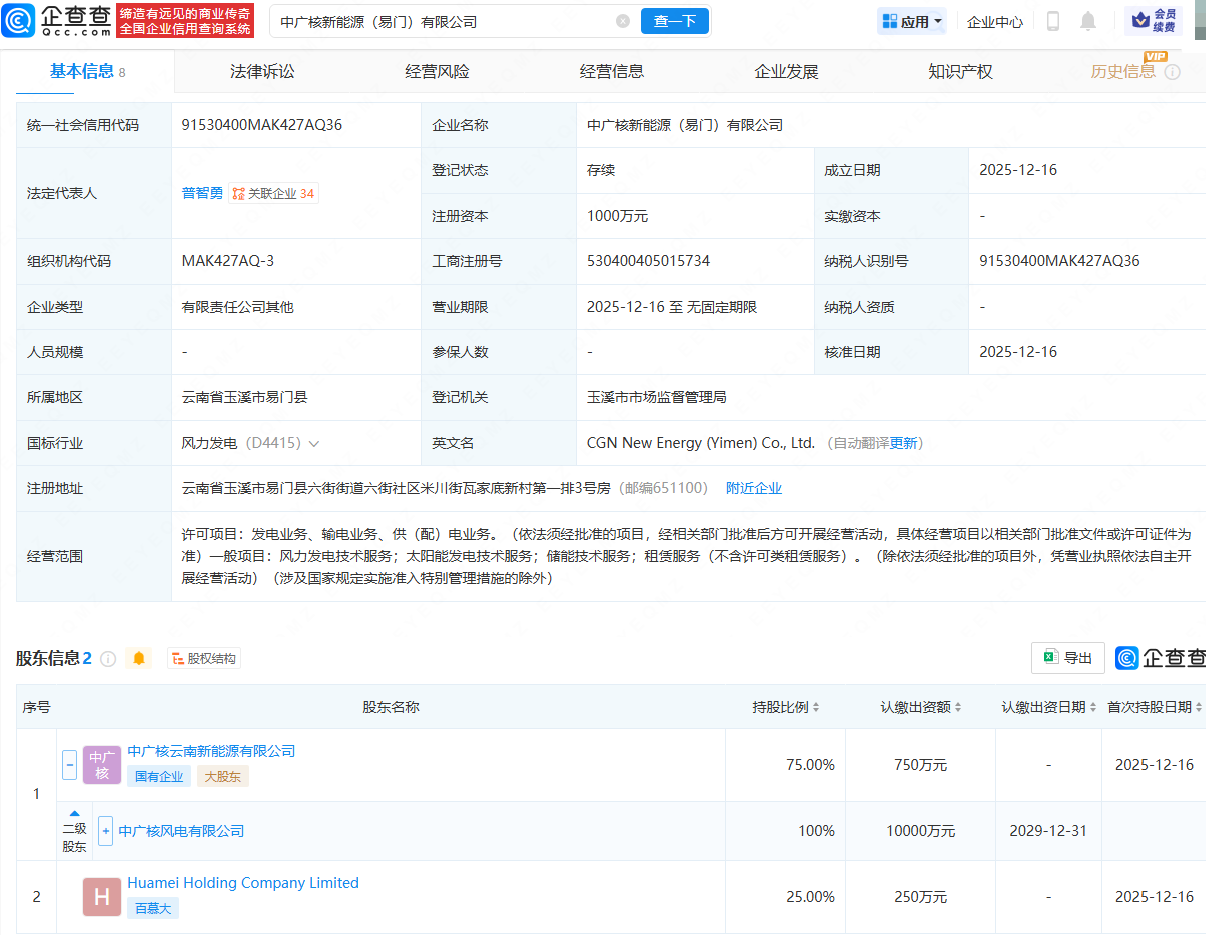The height and width of the screenshot is (935, 1206).
Task: Click the notification bell in the top bar
Action: coord(1087,20)
